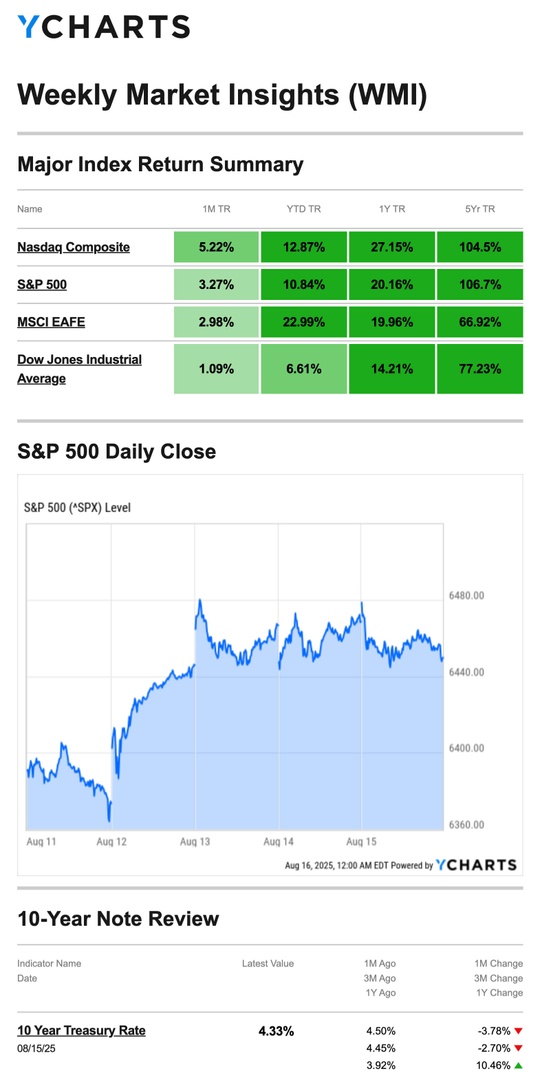Click red down arrow beside -3.78%
The width and height of the screenshot is (540, 1078).
coord(517,1031)
